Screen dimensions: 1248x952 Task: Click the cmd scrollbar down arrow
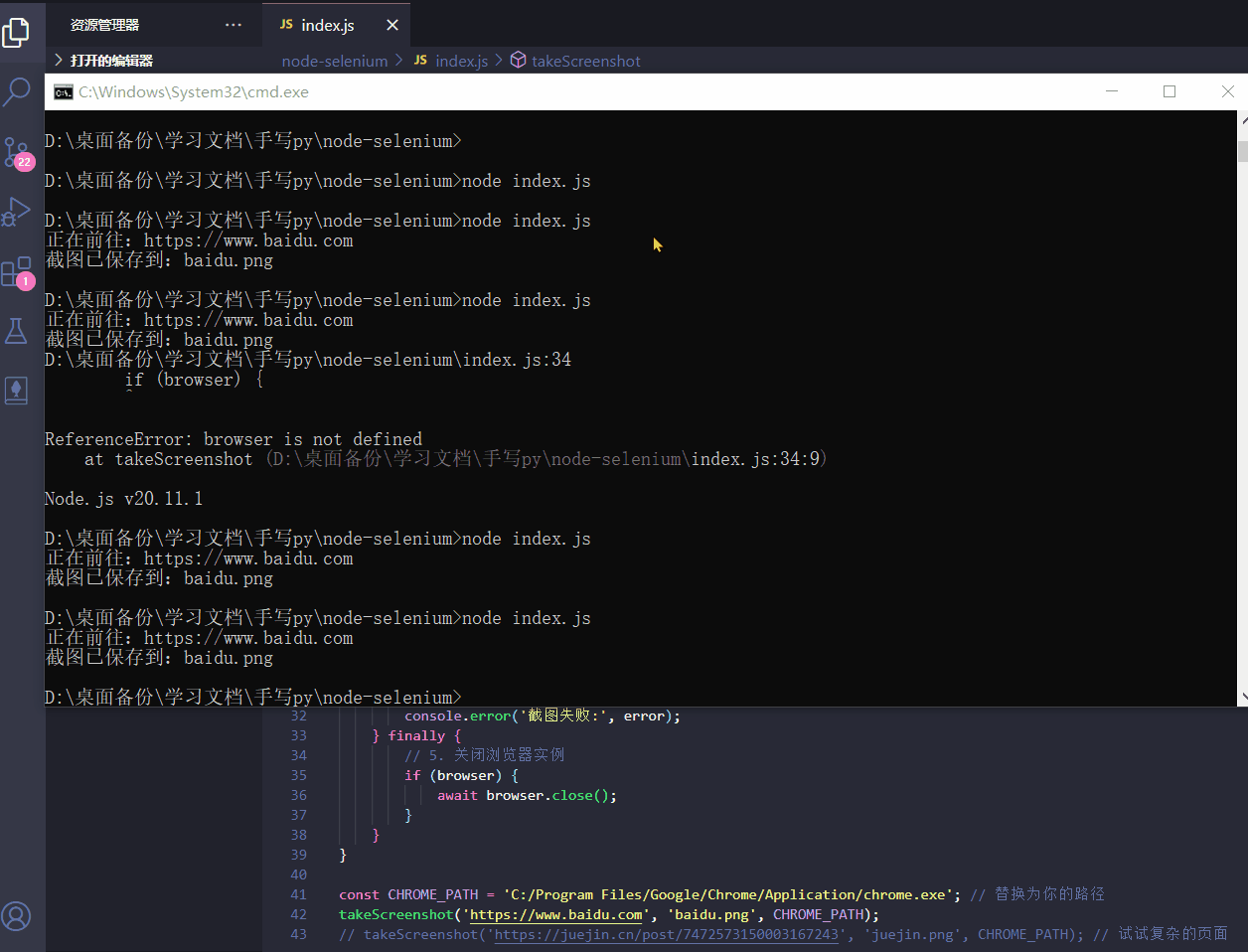[1242, 698]
